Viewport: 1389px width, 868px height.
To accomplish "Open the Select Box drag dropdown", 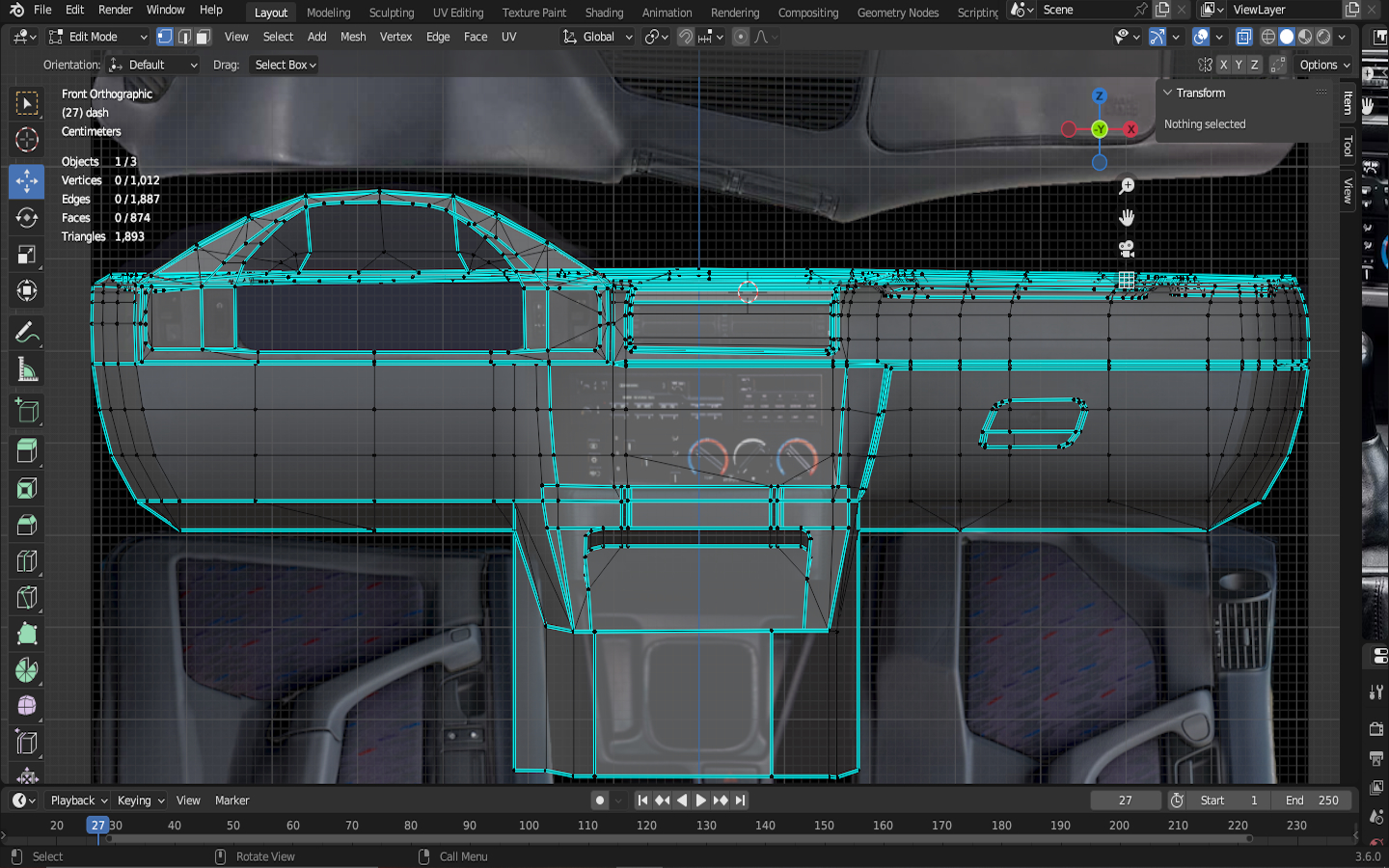I will click(x=285, y=65).
